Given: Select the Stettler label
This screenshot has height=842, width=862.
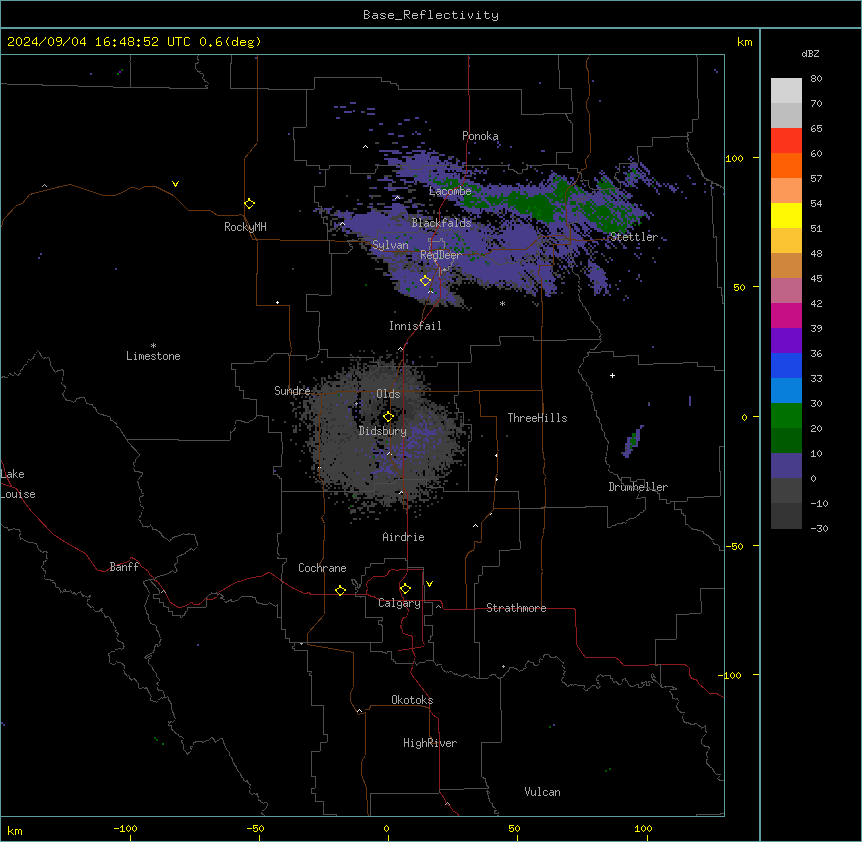Looking at the screenshot, I should pyautogui.click(x=634, y=237).
